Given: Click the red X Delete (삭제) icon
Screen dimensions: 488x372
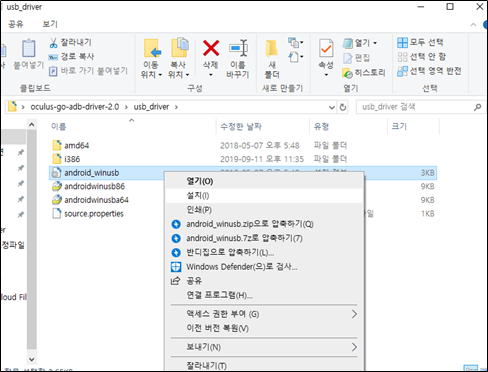Looking at the screenshot, I should point(211,48).
